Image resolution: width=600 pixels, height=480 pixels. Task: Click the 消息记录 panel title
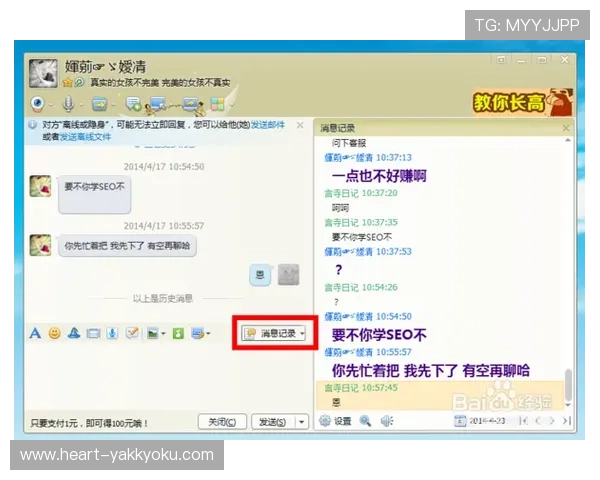[338, 128]
